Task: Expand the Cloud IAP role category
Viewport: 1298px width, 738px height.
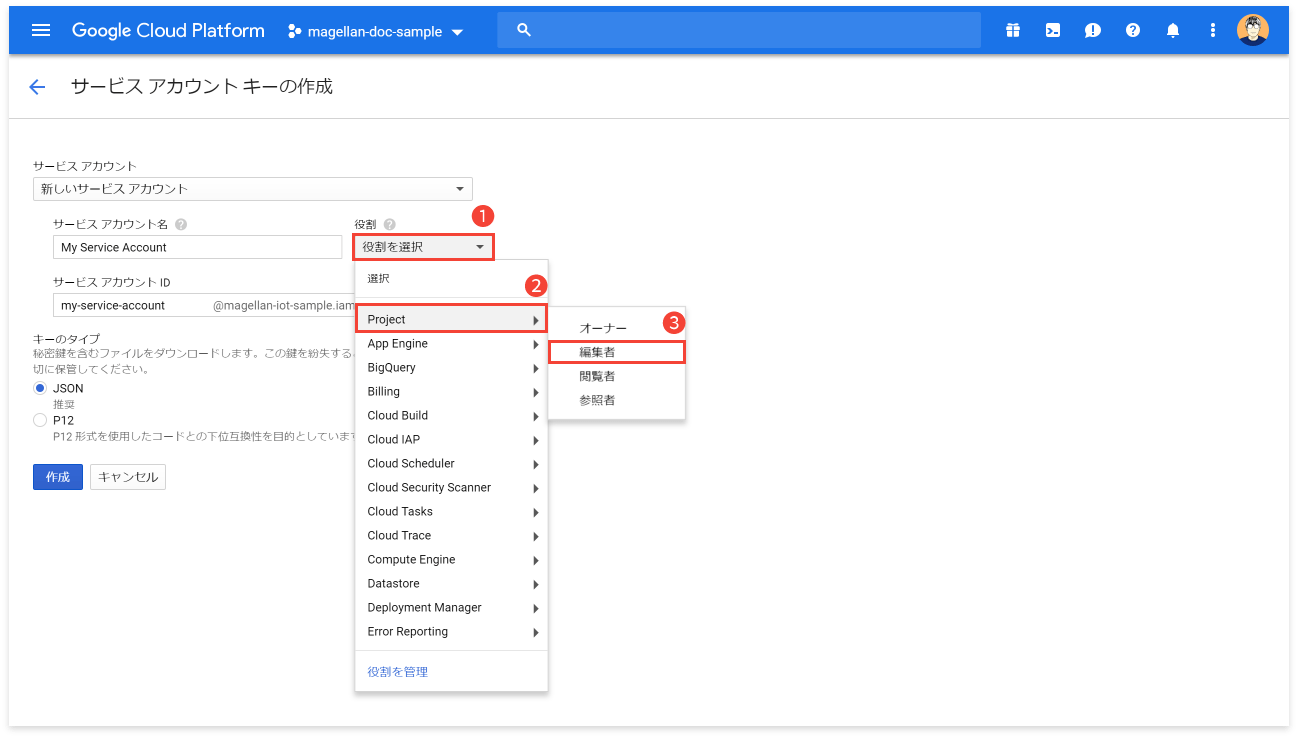Action: (452, 440)
